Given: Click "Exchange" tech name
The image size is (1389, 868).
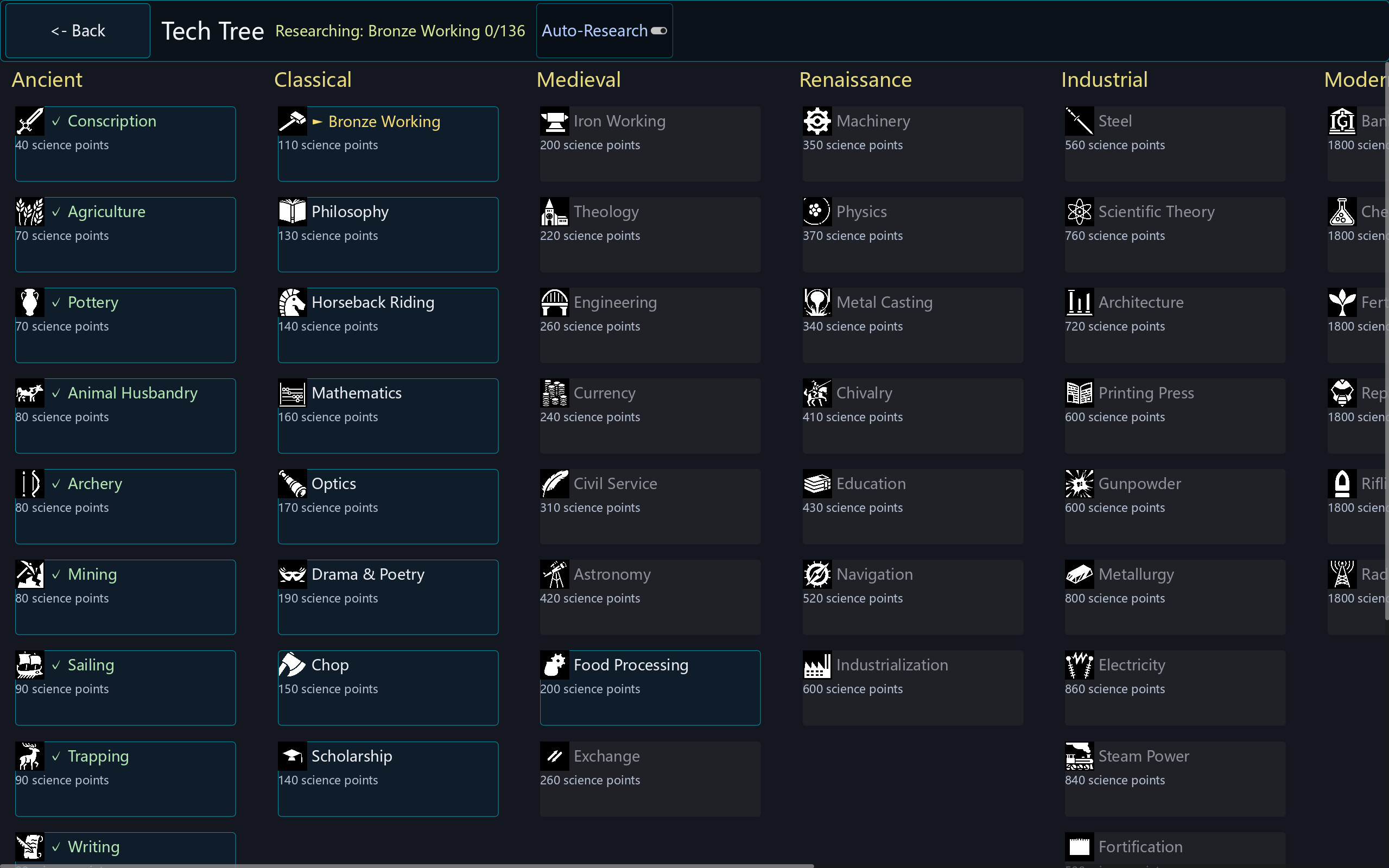Looking at the screenshot, I should (607, 756).
